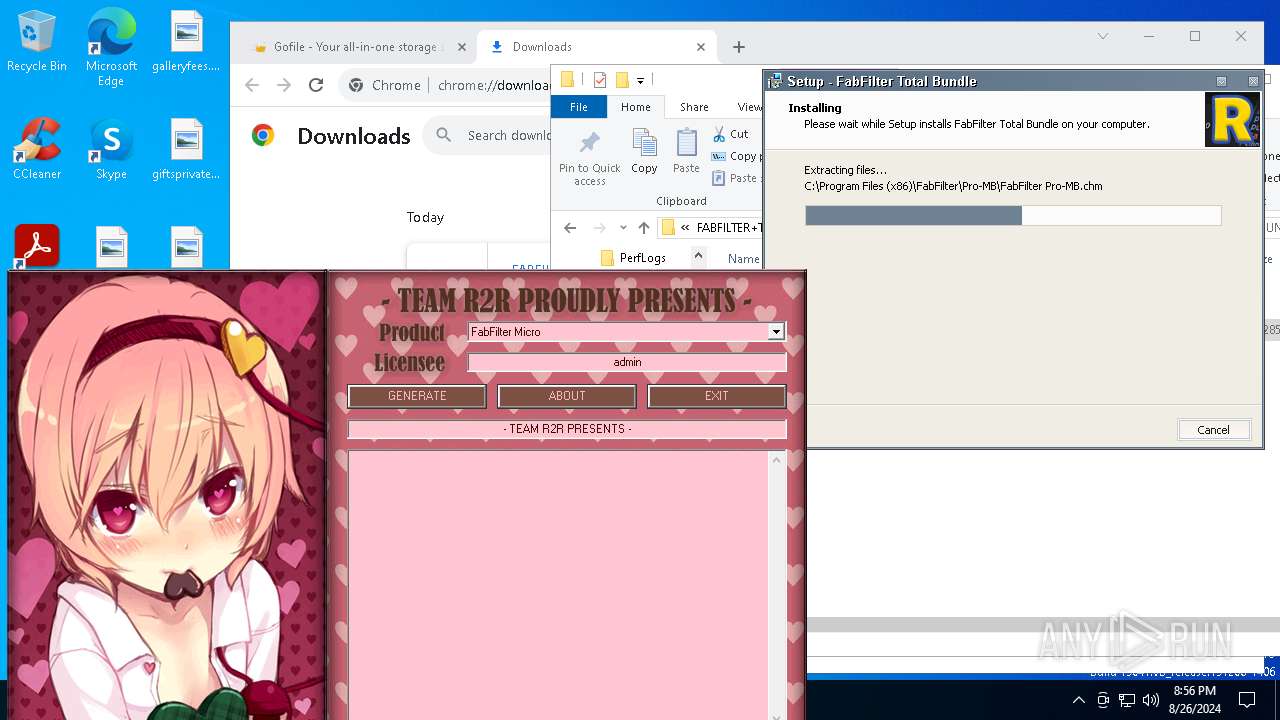Open the File menu in Explorer
The height and width of the screenshot is (720, 1280).
coord(579,107)
